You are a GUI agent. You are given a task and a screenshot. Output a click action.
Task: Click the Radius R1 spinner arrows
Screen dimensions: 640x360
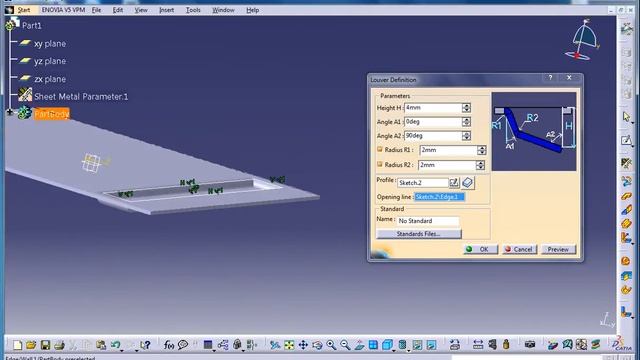pos(482,150)
